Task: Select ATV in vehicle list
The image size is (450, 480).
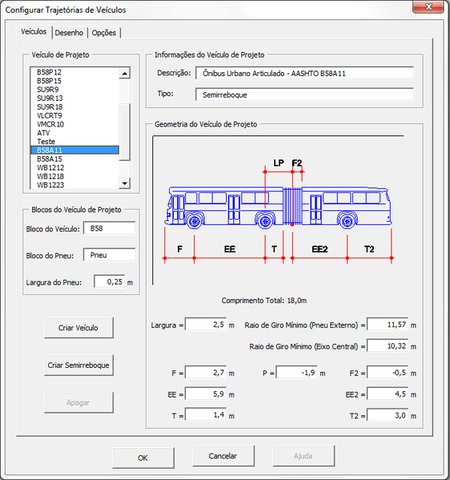Action: tap(75, 133)
